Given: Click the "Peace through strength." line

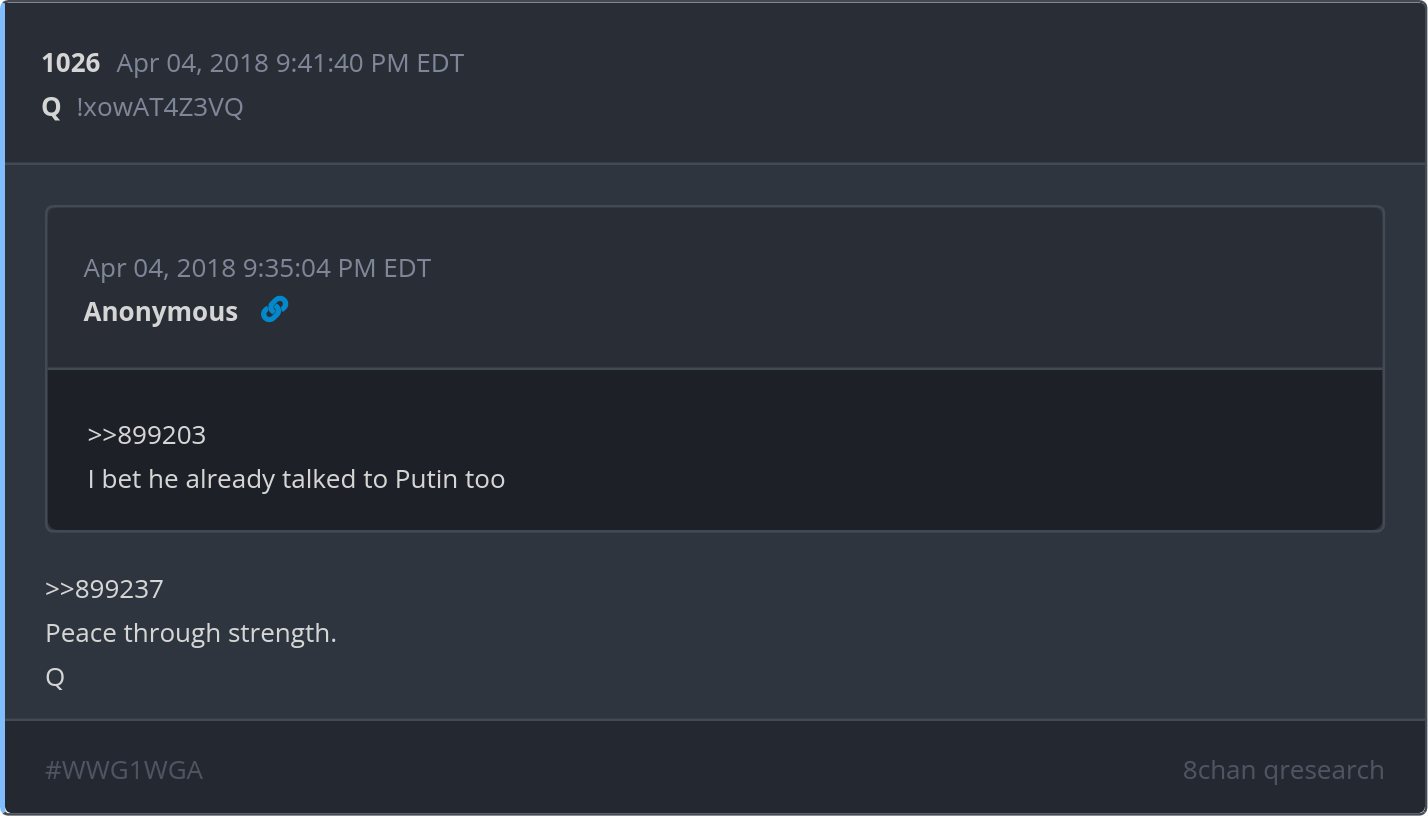Looking at the screenshot, I should 191,633.
